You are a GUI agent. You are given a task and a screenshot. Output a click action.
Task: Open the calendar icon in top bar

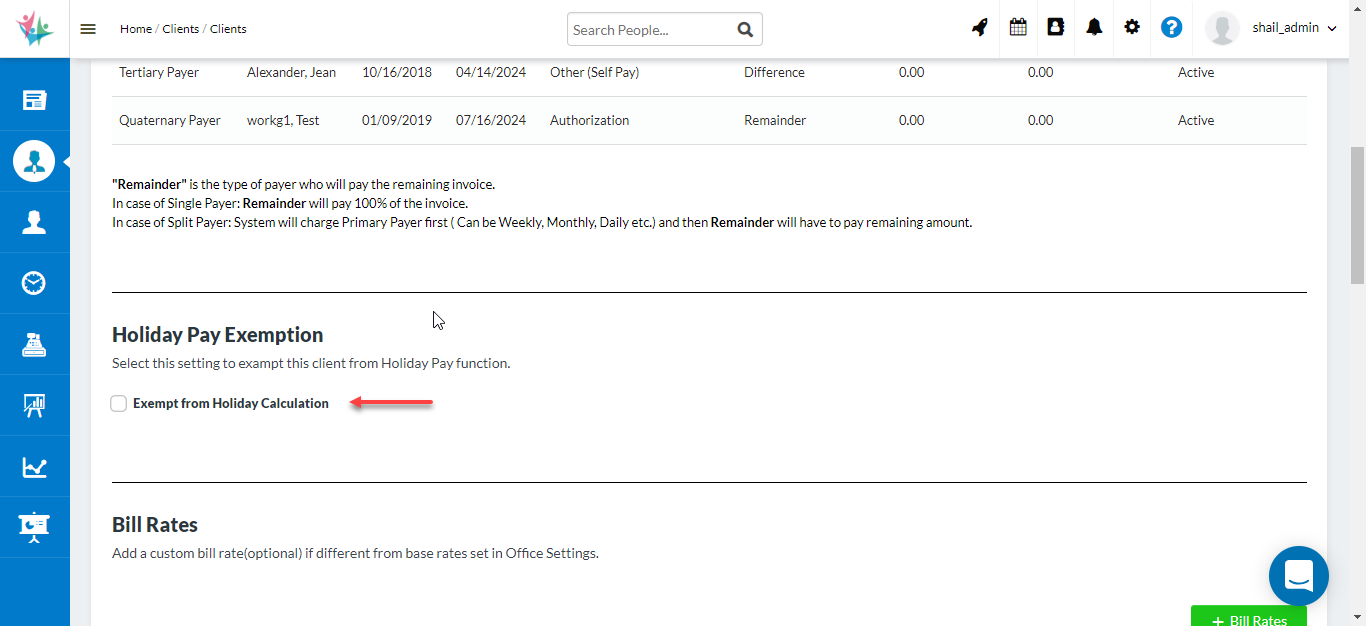tap(1018, 28)
